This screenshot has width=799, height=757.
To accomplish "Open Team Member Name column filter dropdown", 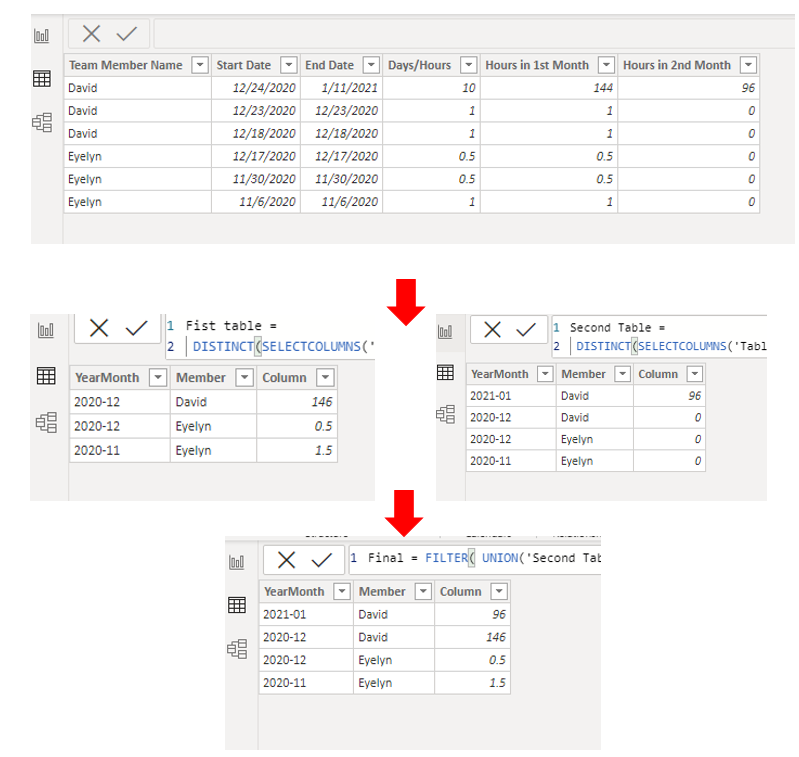I will [x=200, y=65].
